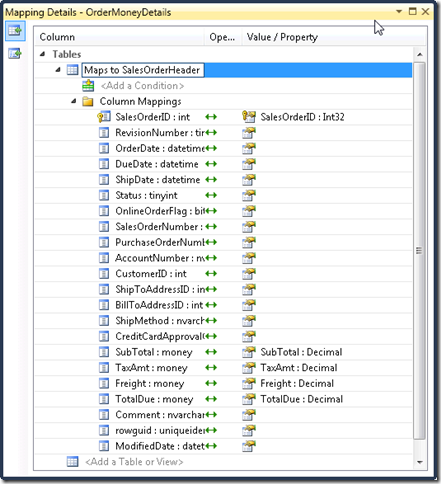Screen dimensions: 441x484
Task: Click the SalesOrderHeader table icon
Action: (x=72, y=70)
